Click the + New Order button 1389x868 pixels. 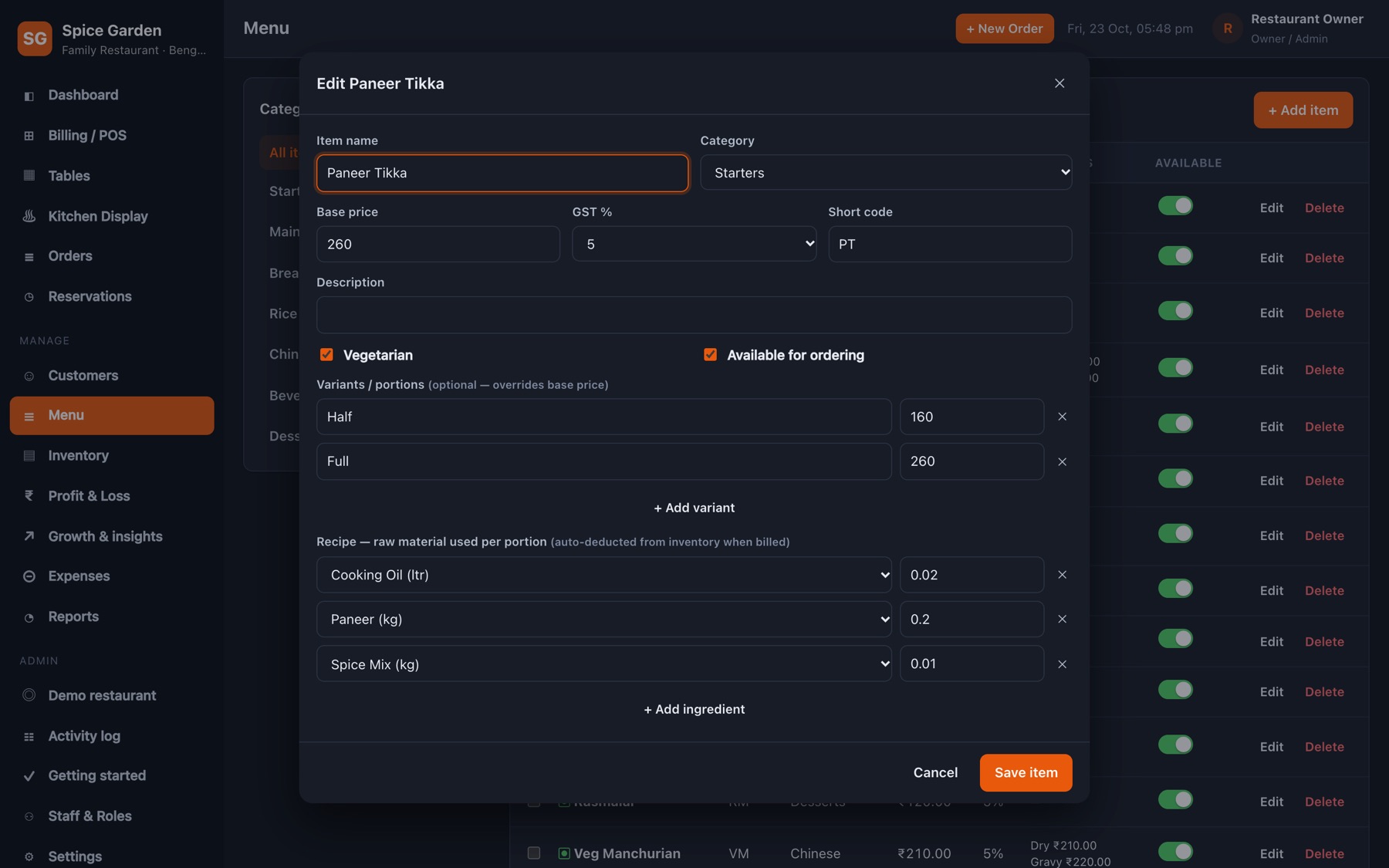(x=1004, y=29)
